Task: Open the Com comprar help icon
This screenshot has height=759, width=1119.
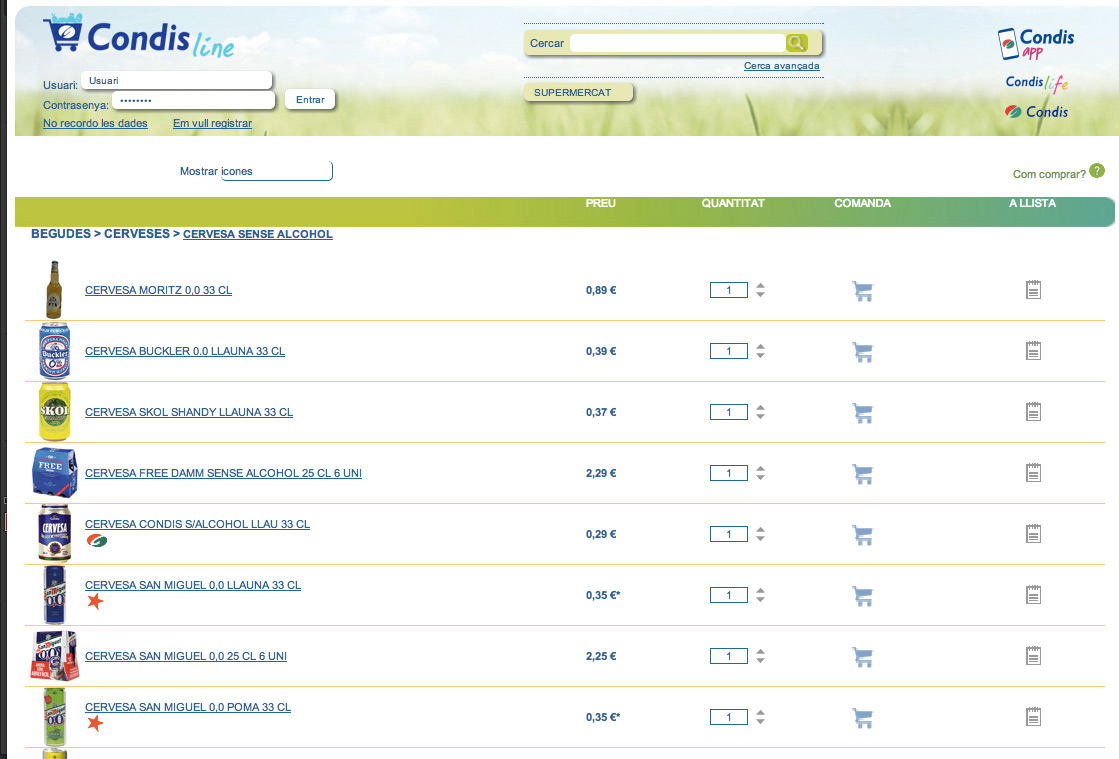Action: [x=1097, y=171]
